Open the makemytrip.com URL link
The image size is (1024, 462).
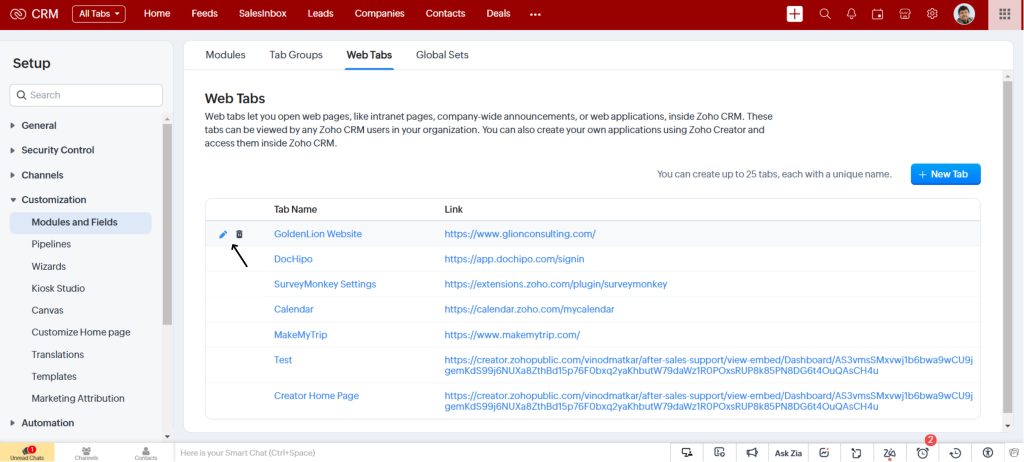click(512, 335)
